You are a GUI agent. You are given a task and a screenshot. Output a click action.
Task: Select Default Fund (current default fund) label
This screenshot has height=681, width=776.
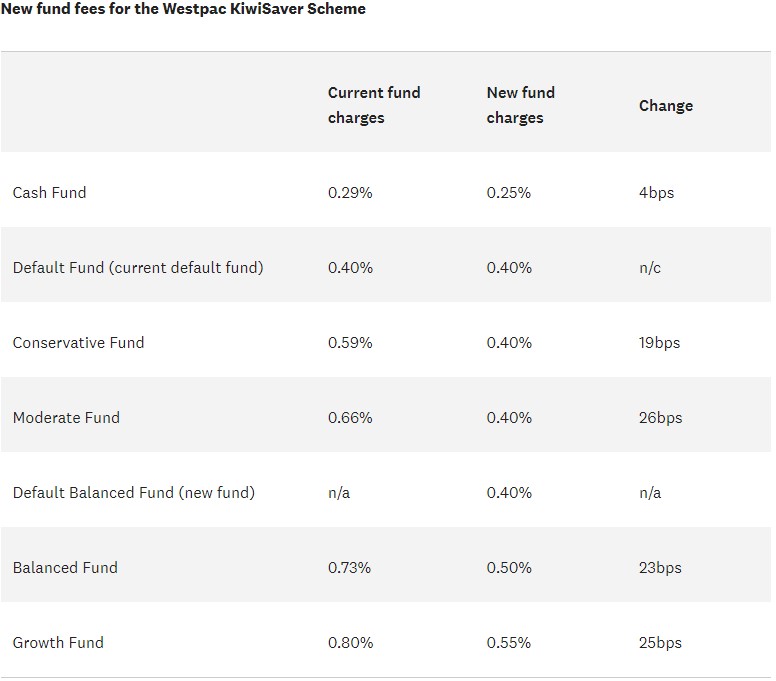pyautogui.click(x=138, y=268)
